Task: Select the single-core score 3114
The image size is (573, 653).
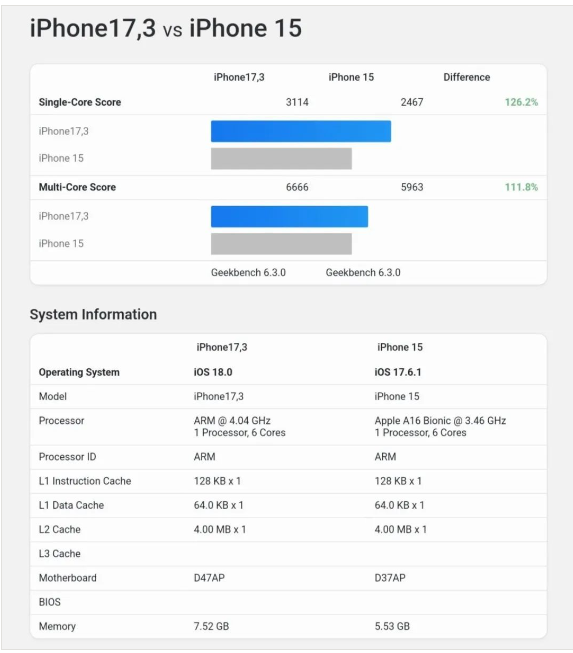Action: coord(297,102)
